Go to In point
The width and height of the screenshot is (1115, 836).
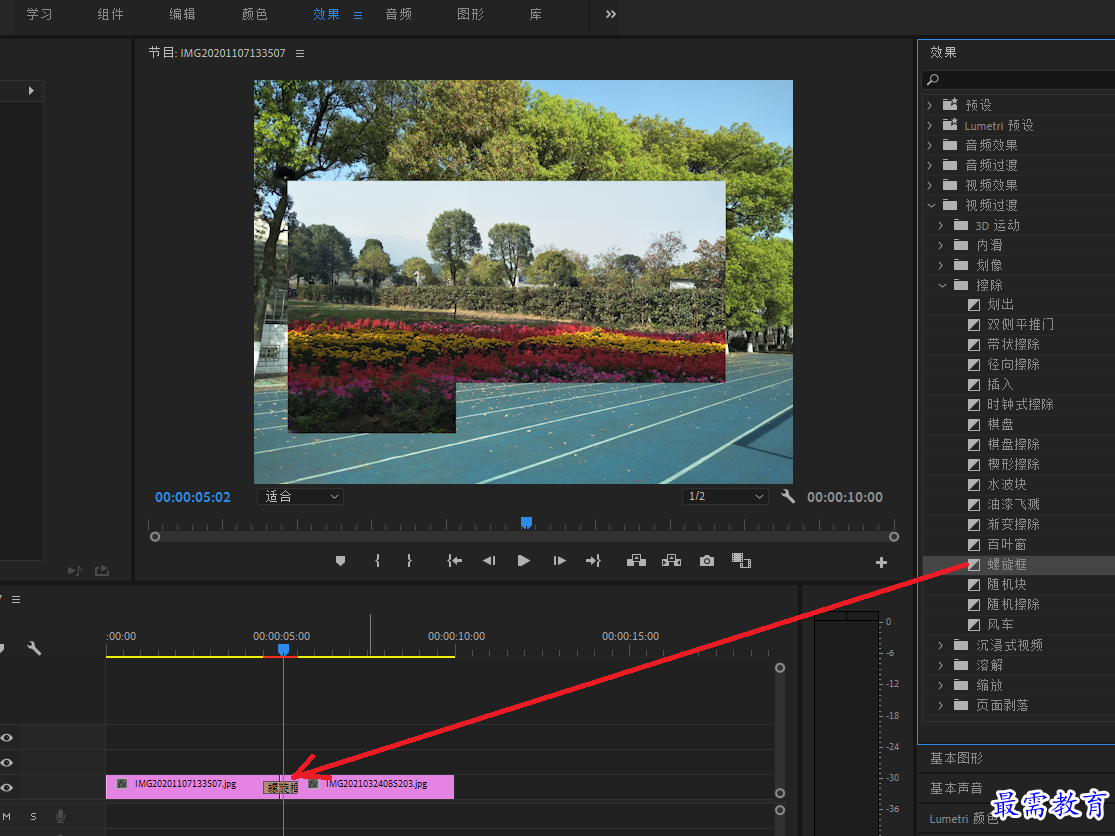coord(454,561)
